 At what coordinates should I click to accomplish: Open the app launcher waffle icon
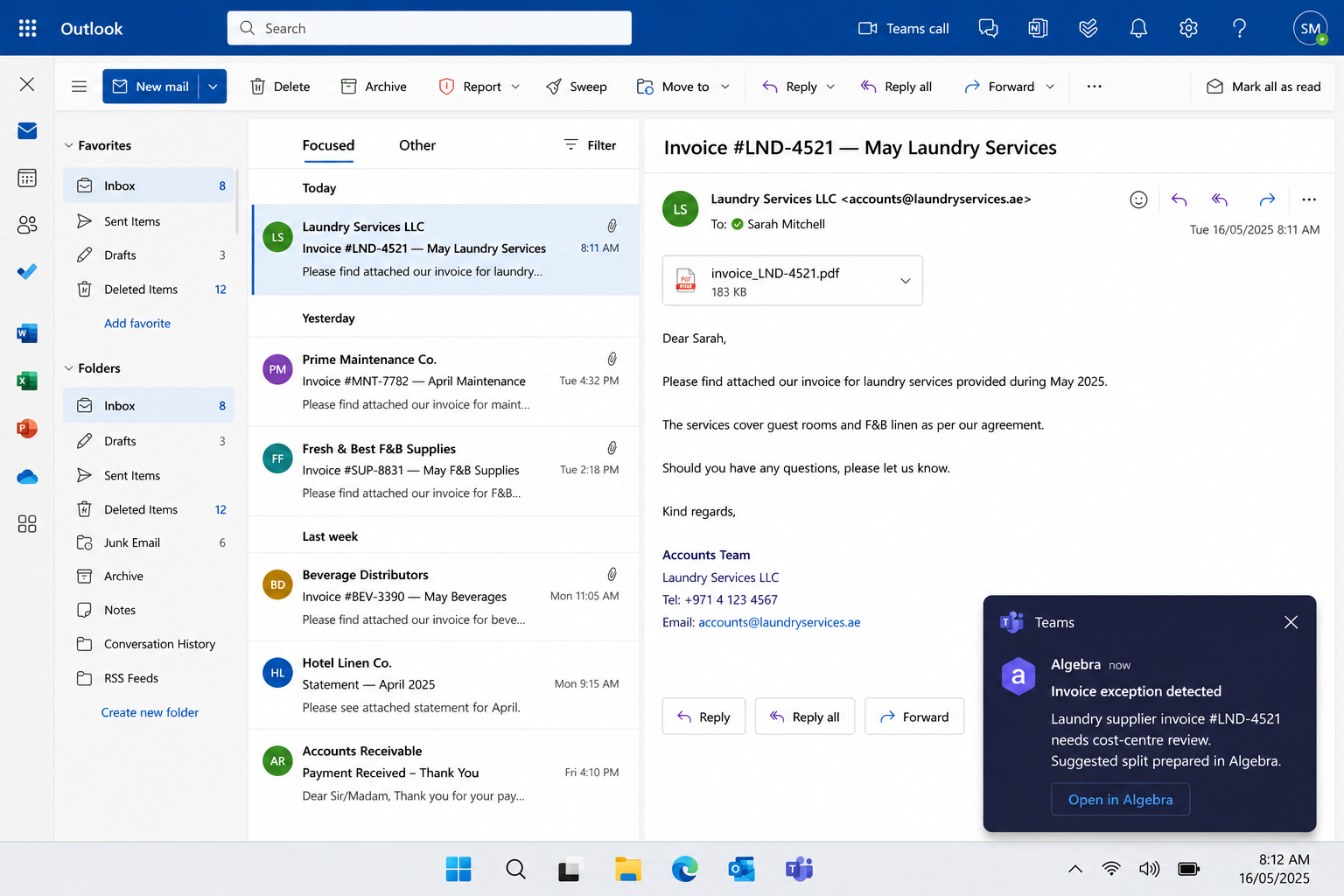coord(27,28)
